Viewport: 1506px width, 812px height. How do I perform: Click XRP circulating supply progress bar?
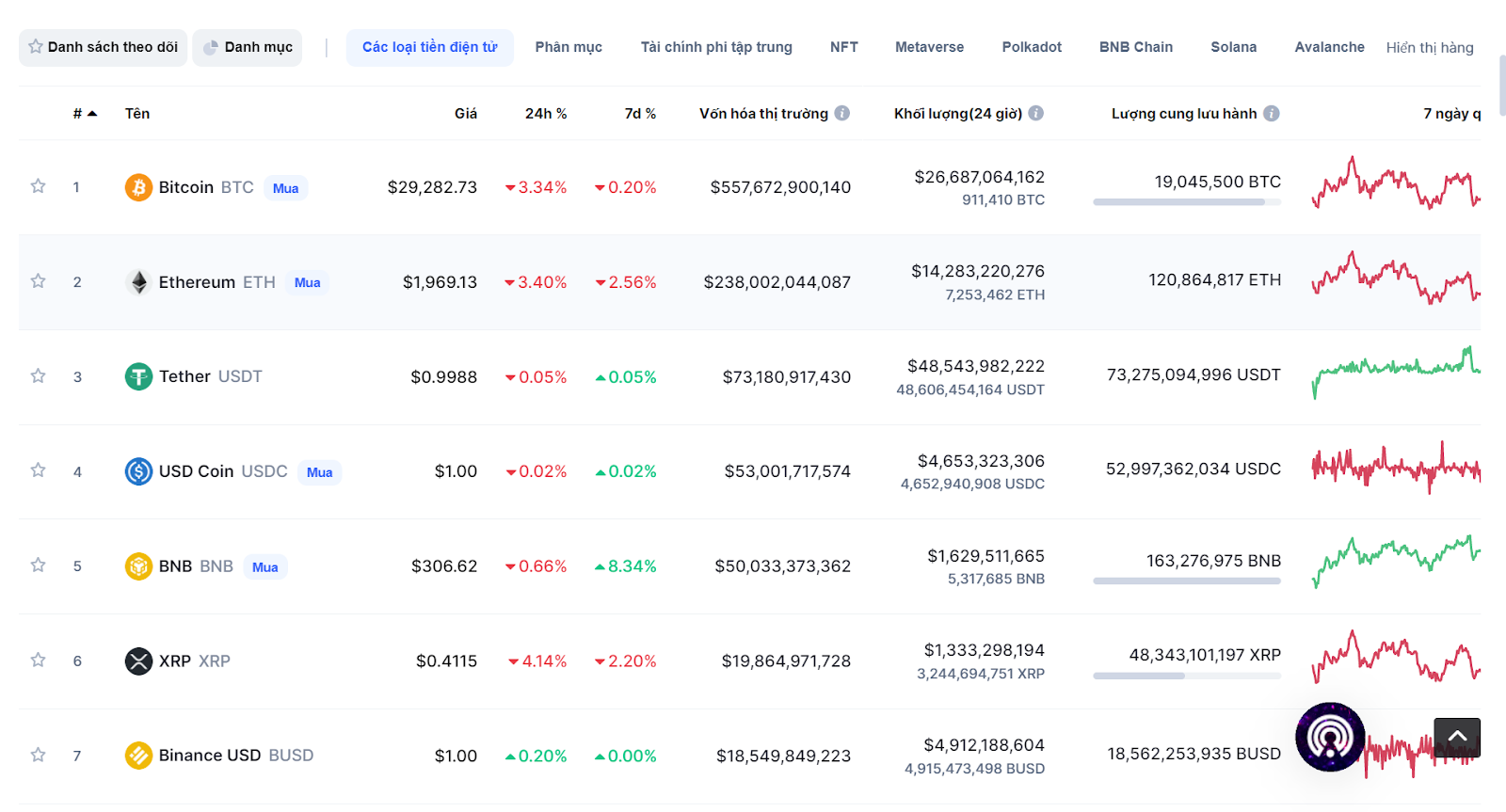pyautogui.click(x=1187, y=676)
